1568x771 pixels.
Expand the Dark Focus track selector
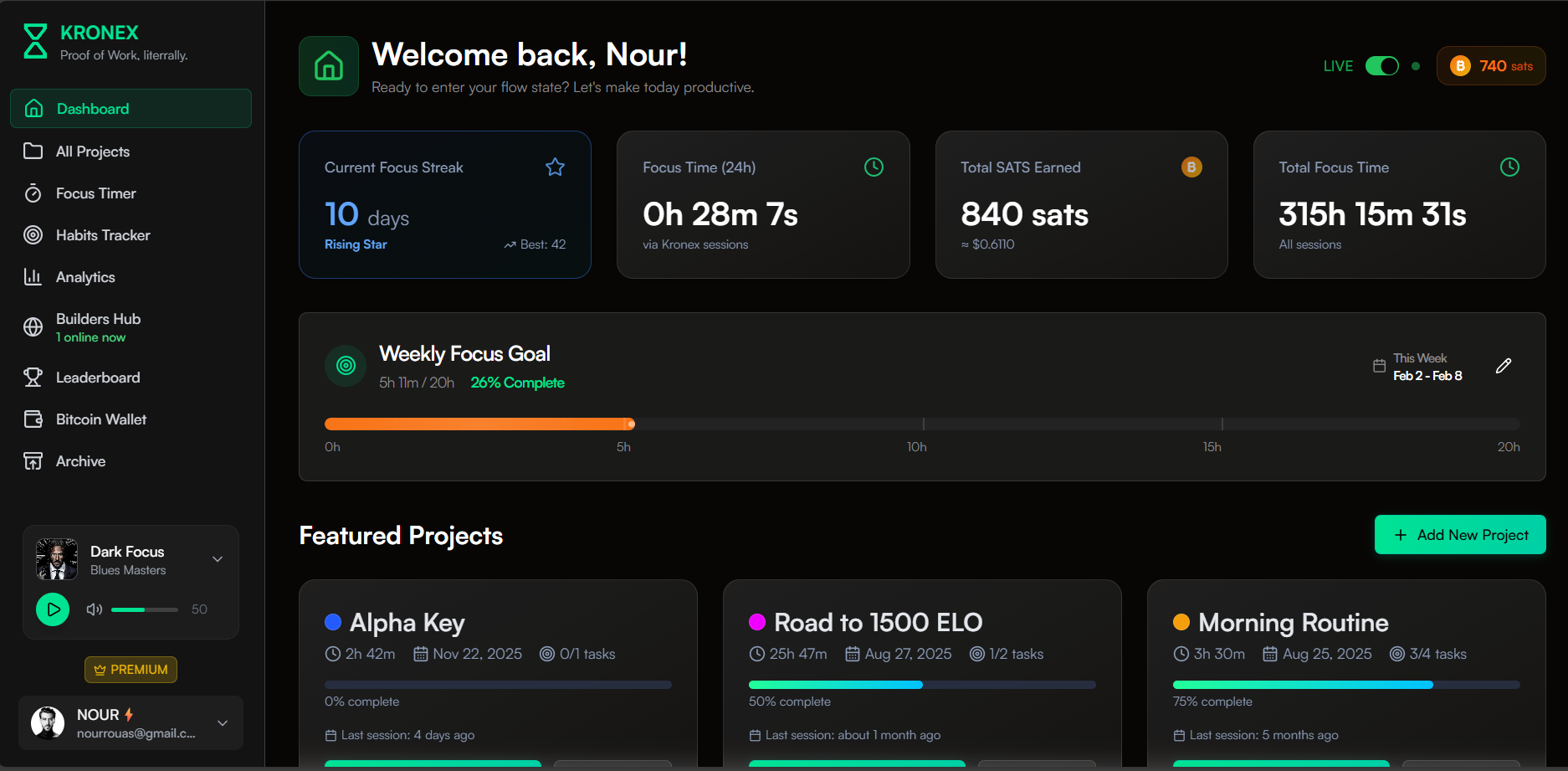tap(218, 558)
